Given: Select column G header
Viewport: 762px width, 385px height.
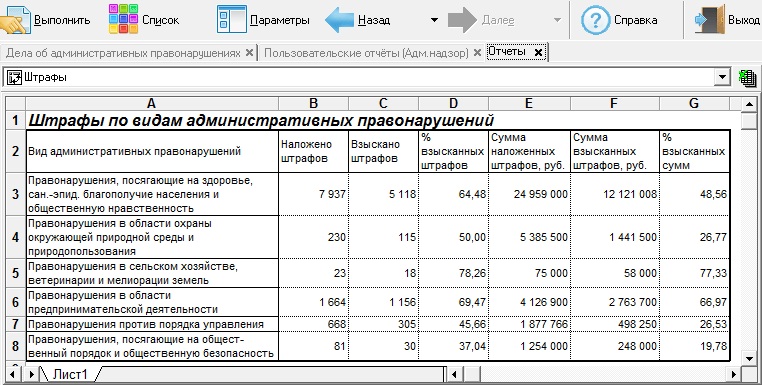Looking at the screenshot, I should click(694, 103).
